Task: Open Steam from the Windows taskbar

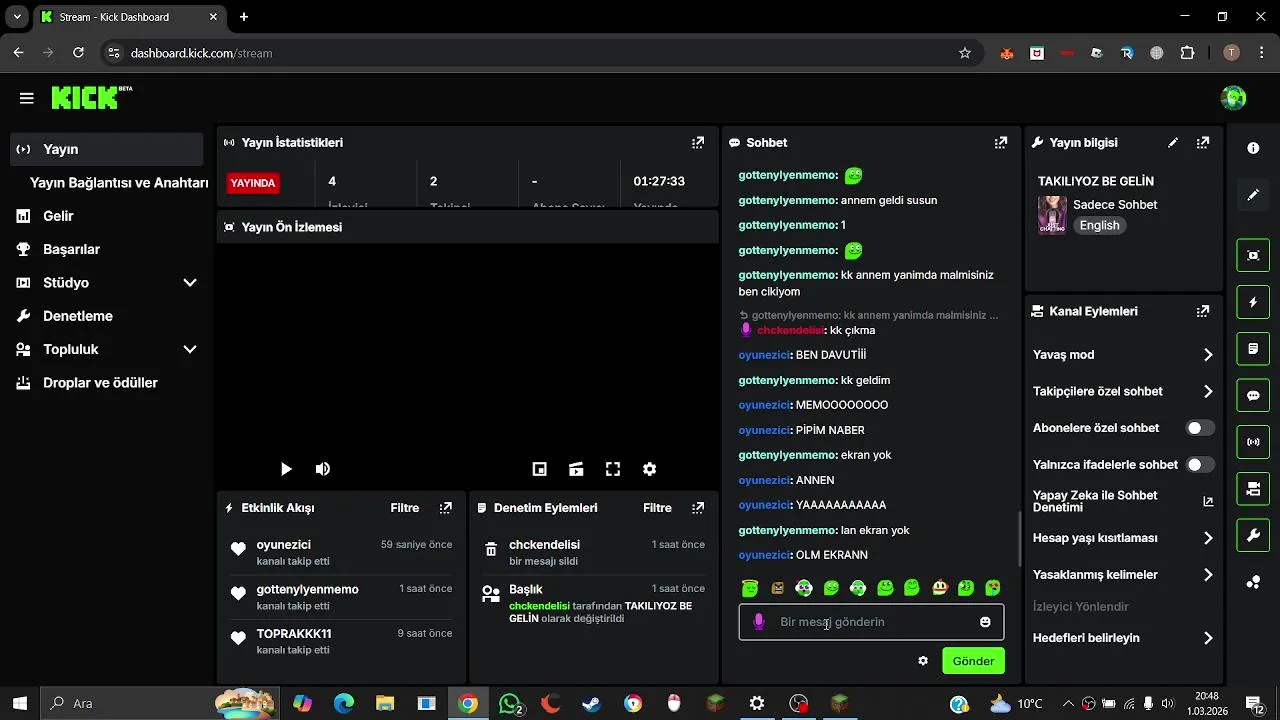Action: tap(592, 704)
